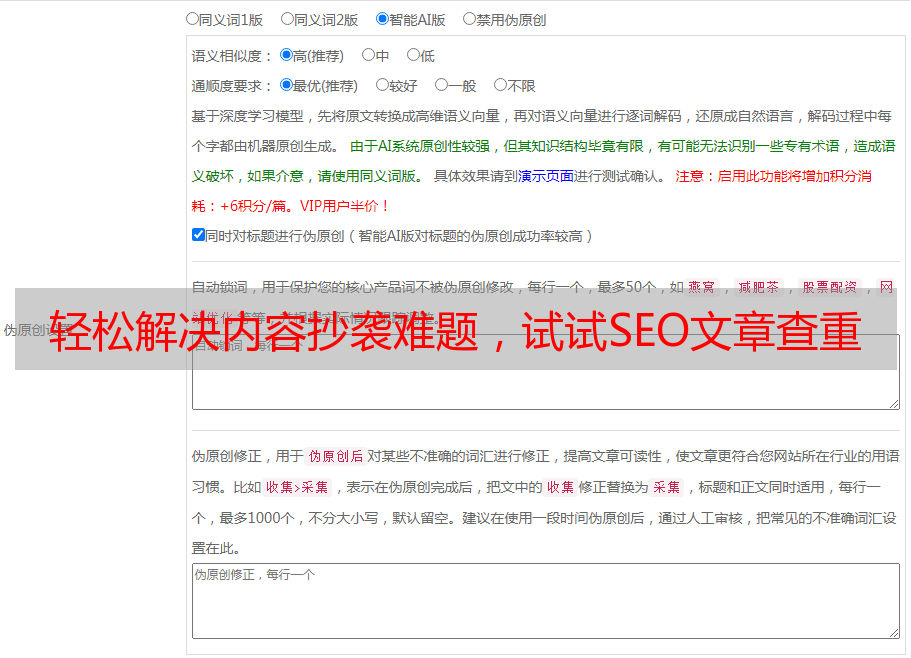The width and height of the screenshot is (911, 658).
Task: Choose the 智能AI版 radio button
Action: click(x=382, y=19)
